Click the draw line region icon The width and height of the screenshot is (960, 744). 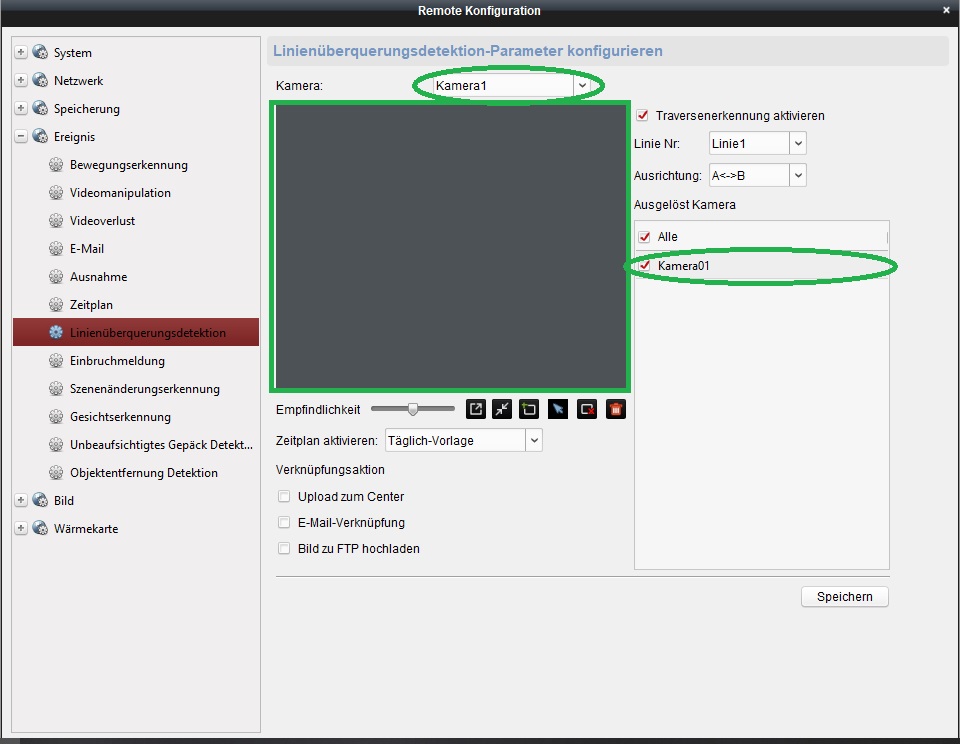coord(530,409)
